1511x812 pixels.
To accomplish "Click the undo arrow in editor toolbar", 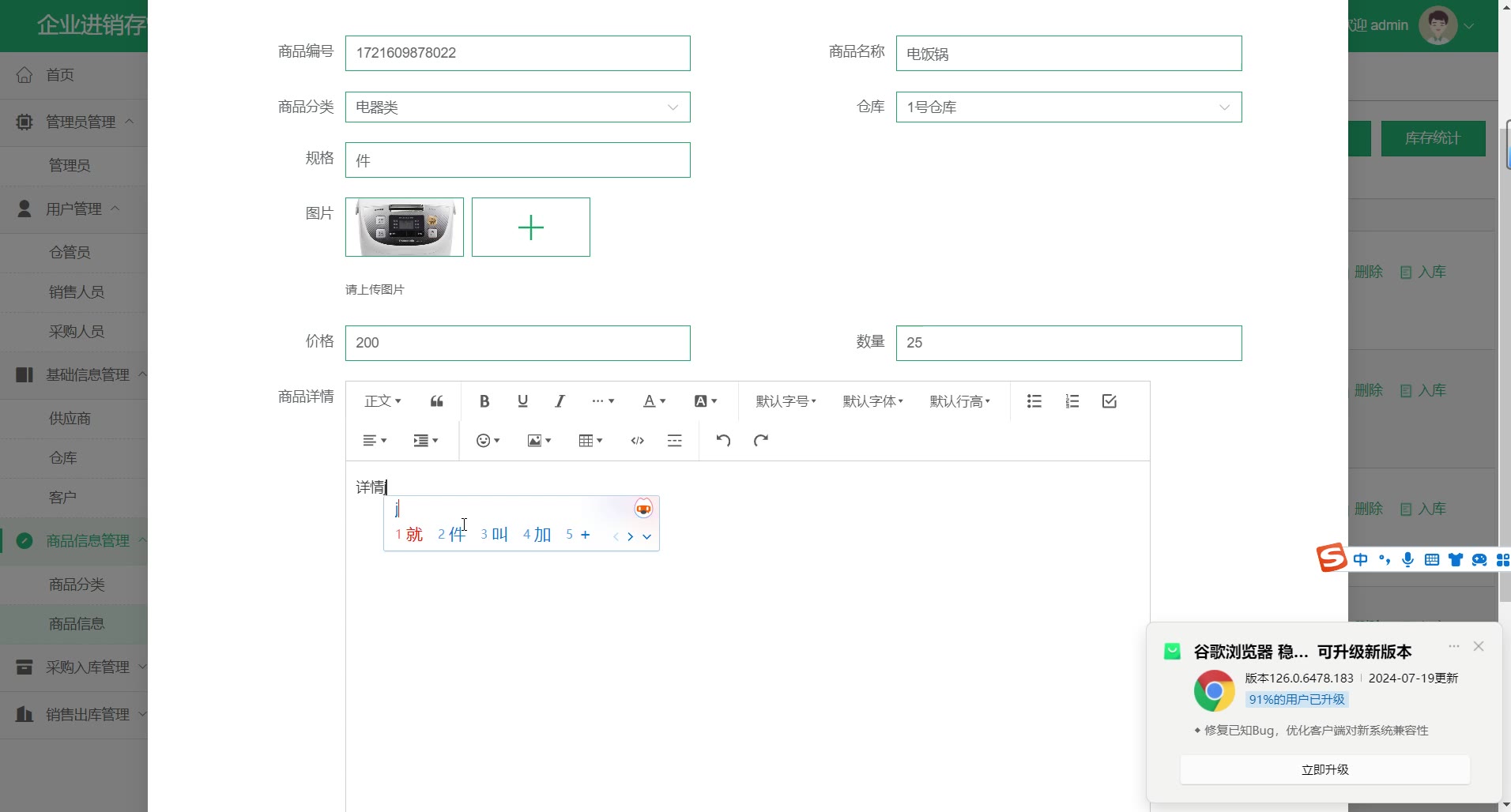I will pyautogui.click(x=722, y=441).
